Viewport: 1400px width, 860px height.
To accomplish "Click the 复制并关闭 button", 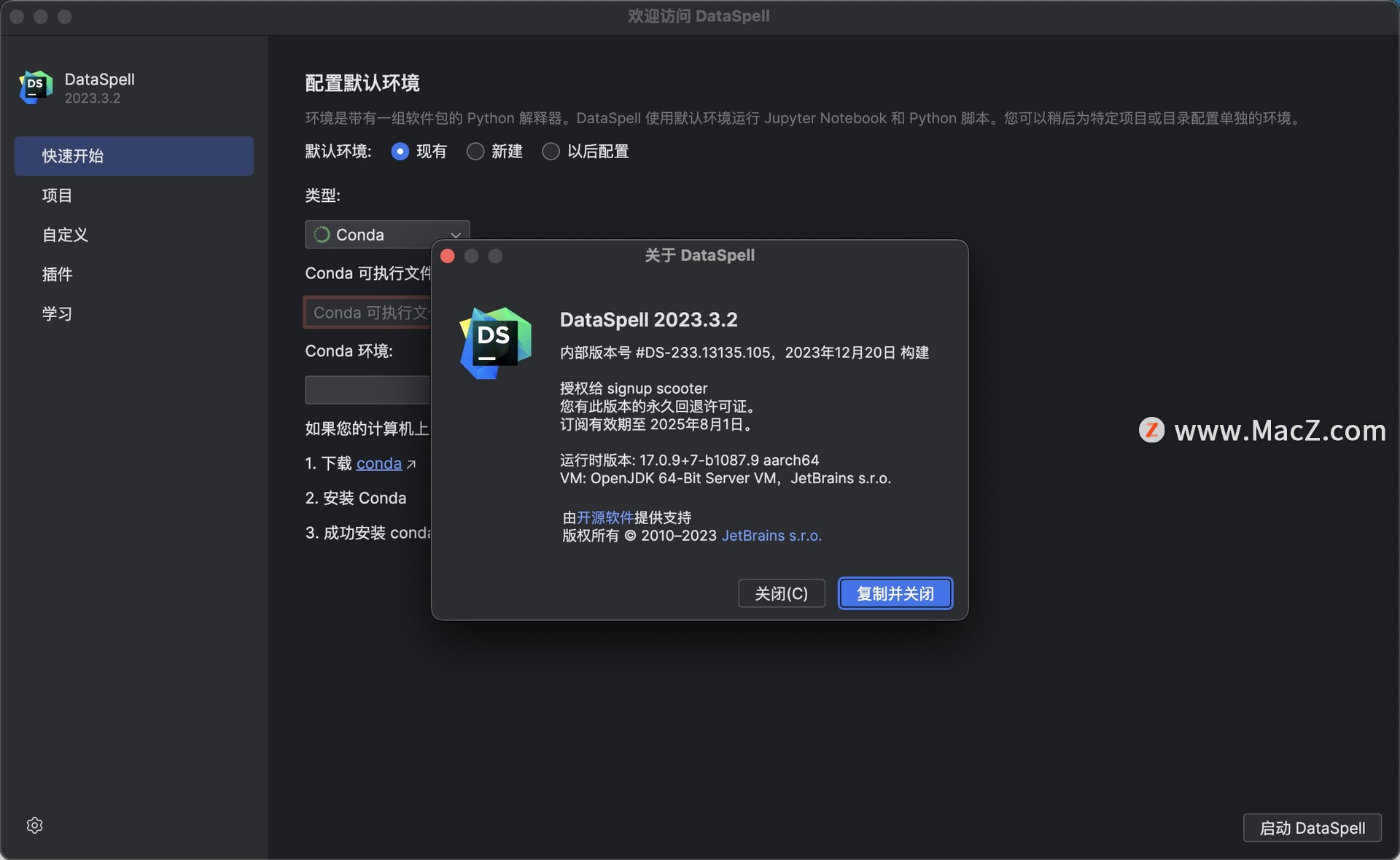I will [x=895, y=593].
